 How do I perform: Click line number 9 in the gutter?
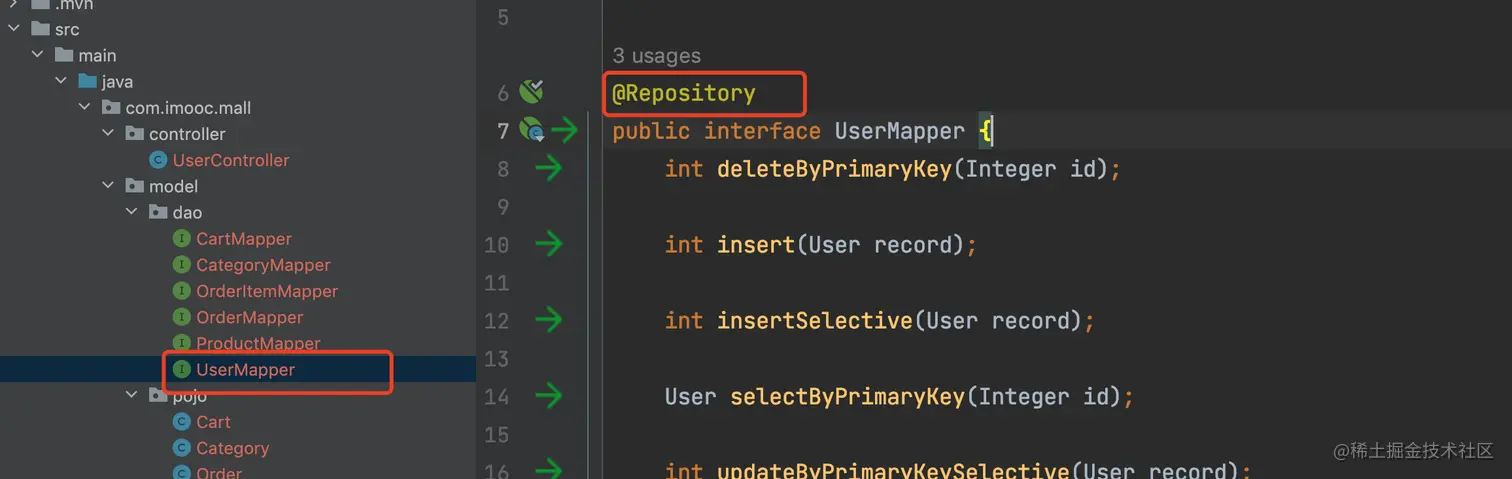(x=503, y=207)
